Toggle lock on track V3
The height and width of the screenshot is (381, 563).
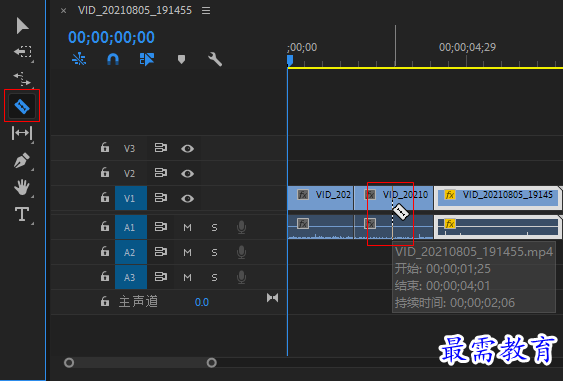point(104,148)
